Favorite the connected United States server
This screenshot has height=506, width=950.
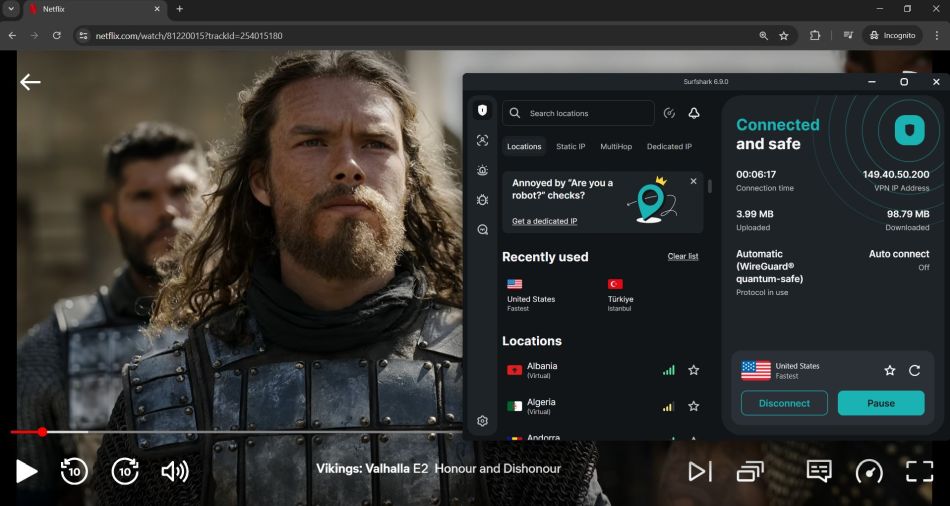point(889,370)
